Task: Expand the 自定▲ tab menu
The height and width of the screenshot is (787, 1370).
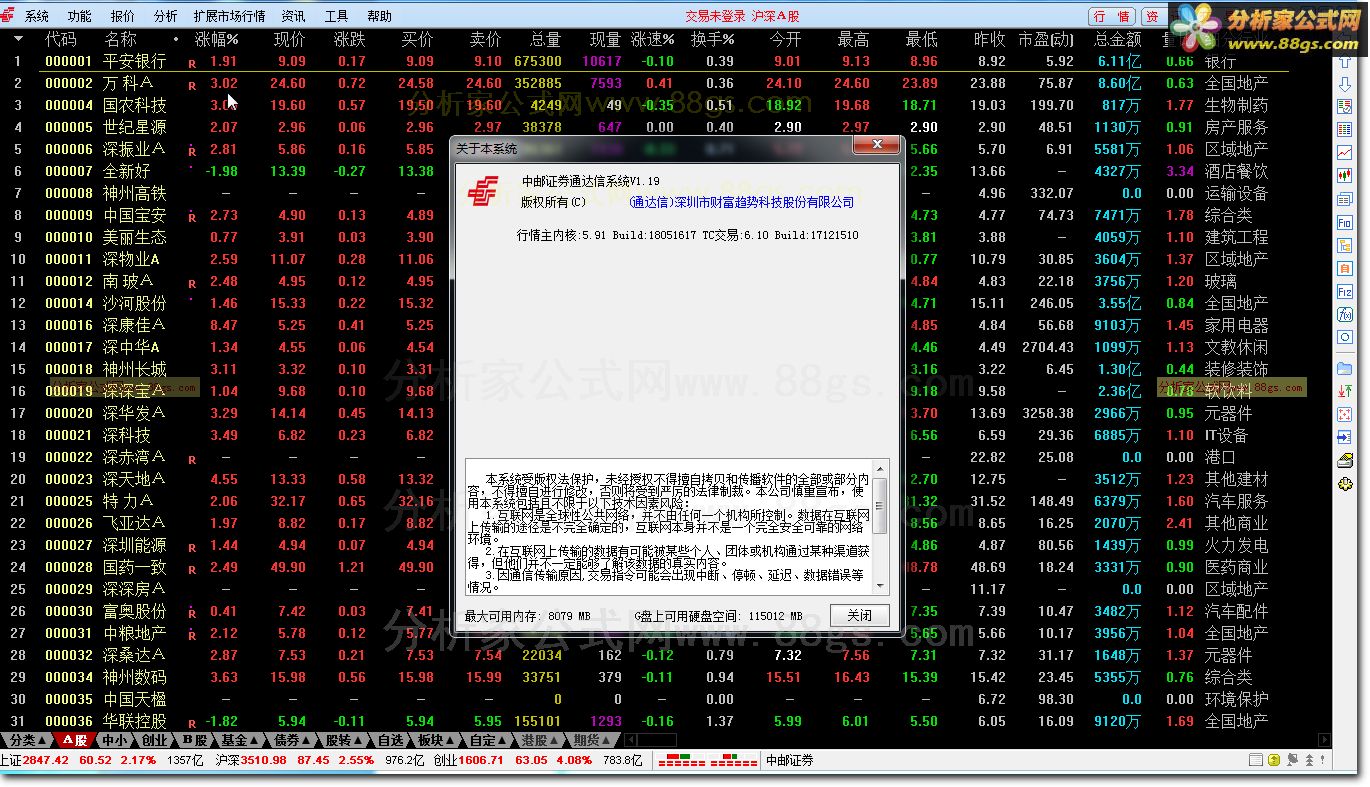Action: tap(488, 741)
